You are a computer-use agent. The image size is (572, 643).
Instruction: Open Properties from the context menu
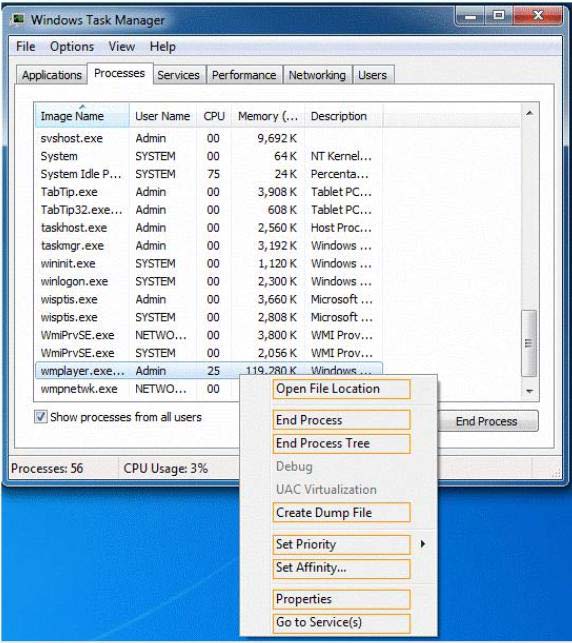(x=341, y=599)
